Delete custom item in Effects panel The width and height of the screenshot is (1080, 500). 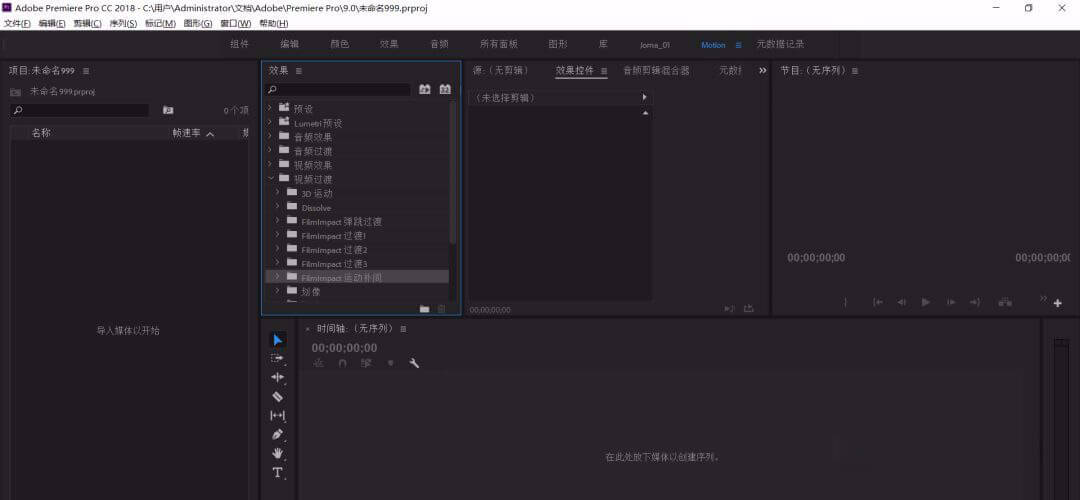442,309
